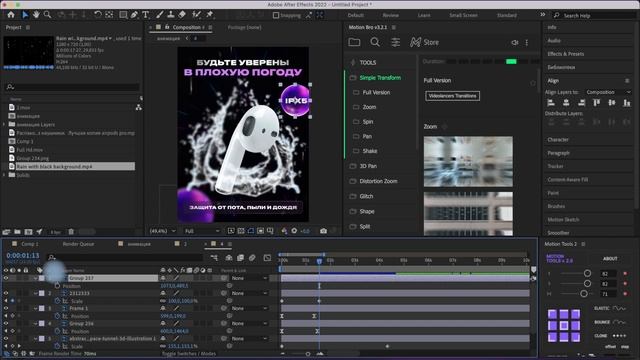The width and height of the screenshot is (640, 360).
Task: Click Toggle Switches / Modes button
Action: click(x=189, y=354)
